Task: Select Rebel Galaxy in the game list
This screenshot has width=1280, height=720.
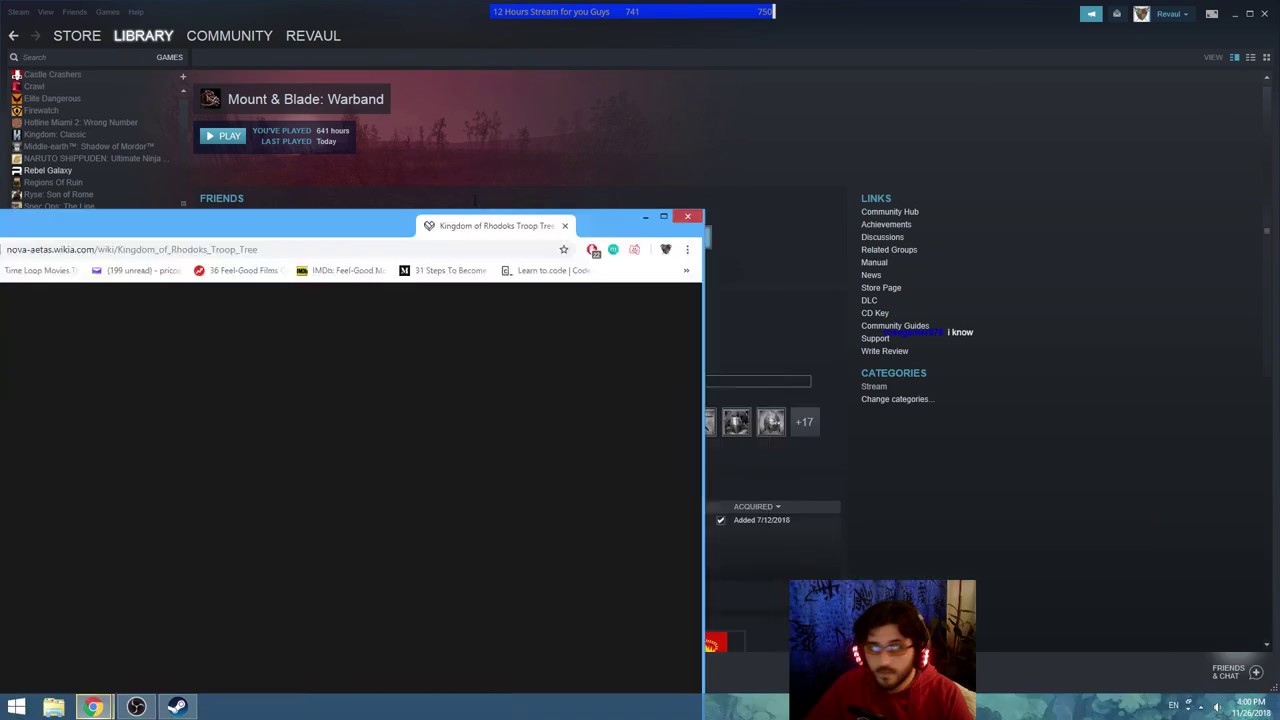Action: 48,171
